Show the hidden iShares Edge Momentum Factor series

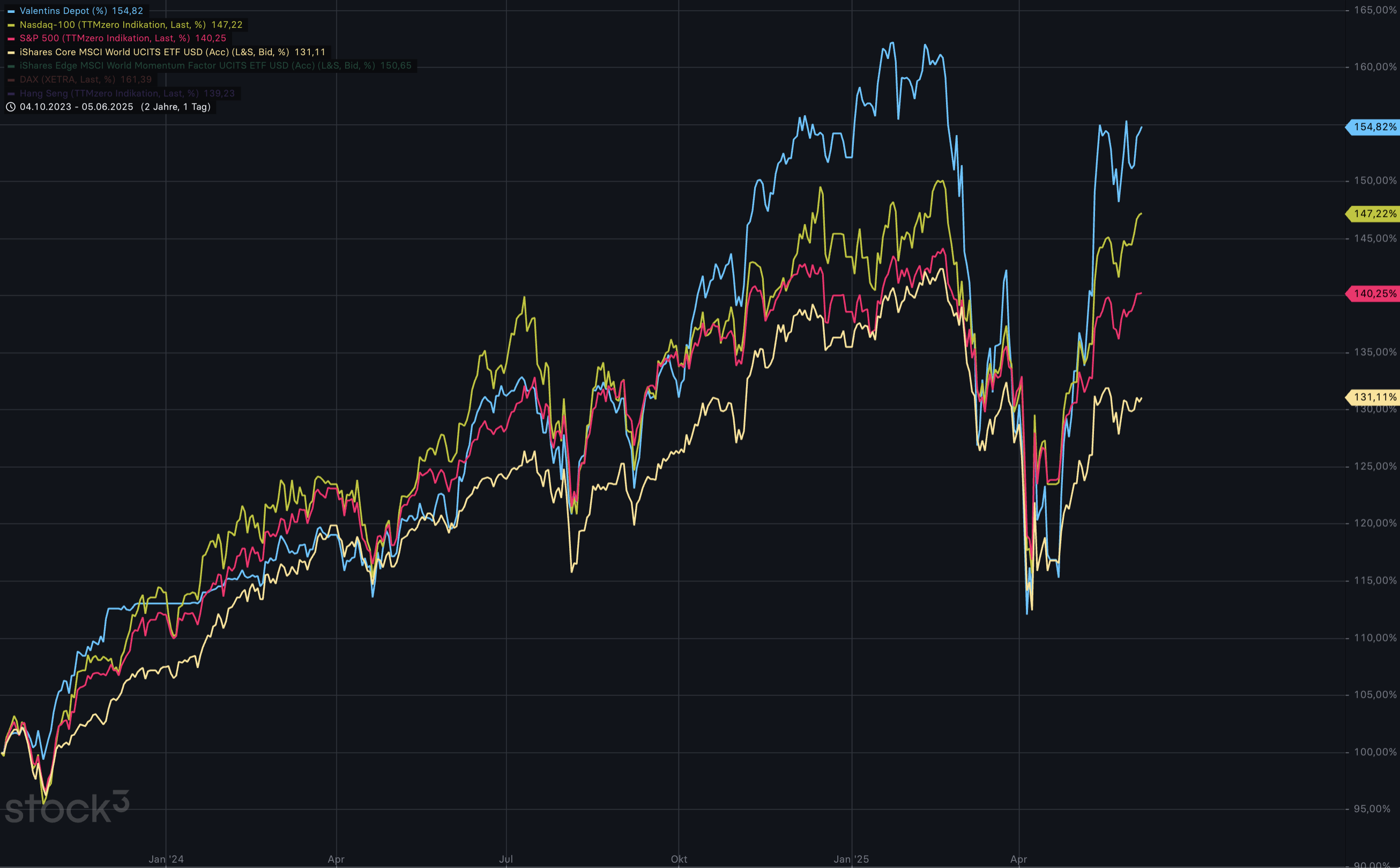[x=210, y=65]
